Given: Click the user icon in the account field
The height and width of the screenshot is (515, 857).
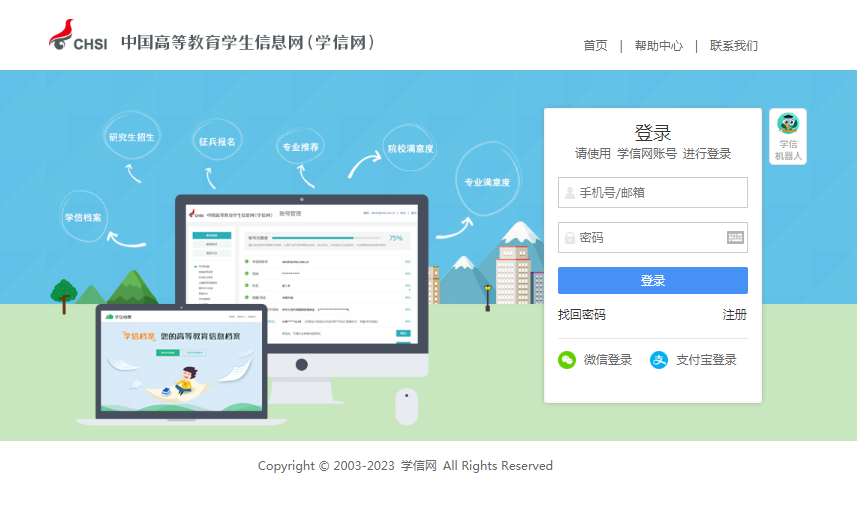Looking at the screenshot, I should point(570,193).
